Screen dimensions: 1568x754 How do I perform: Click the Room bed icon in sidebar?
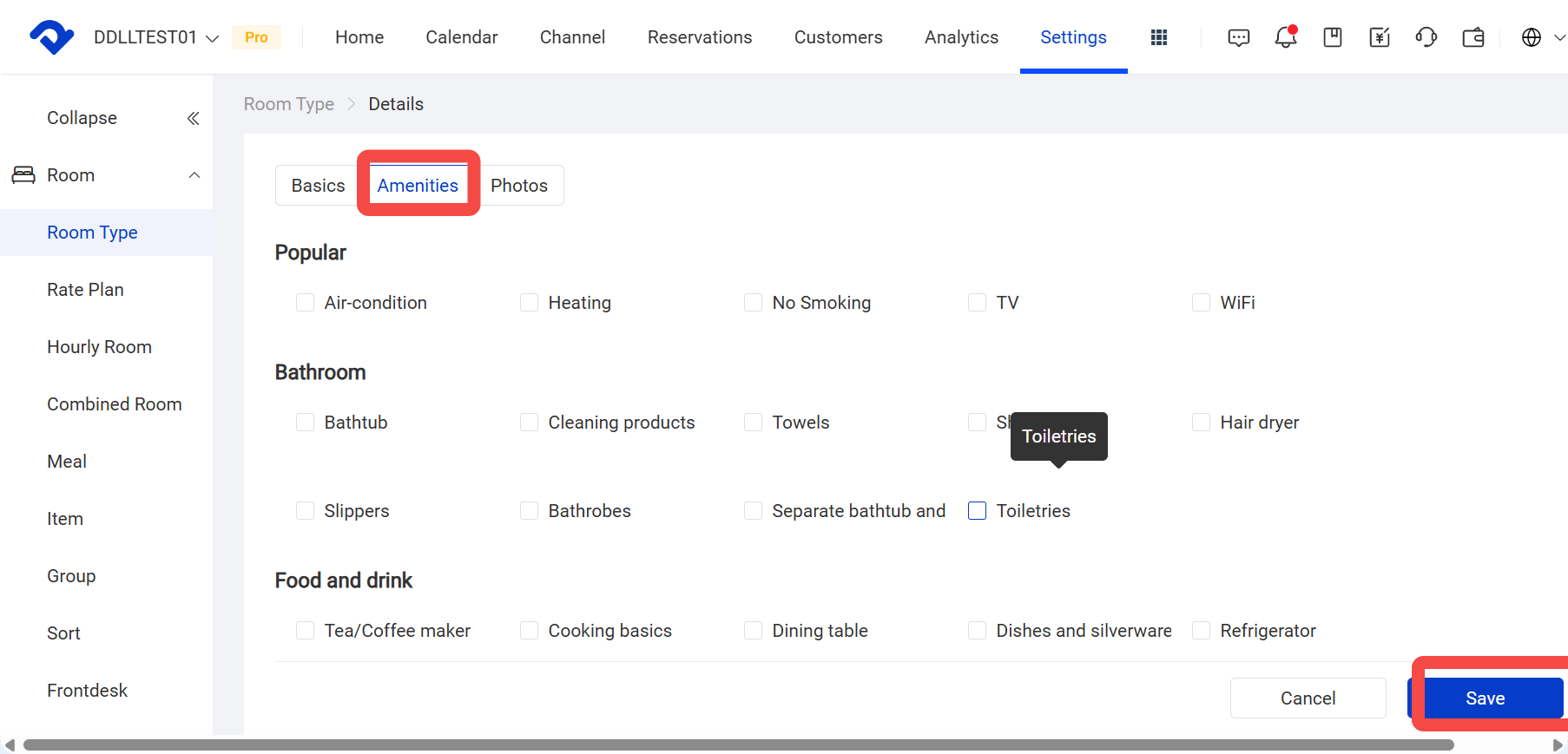pyautogui.click(x=23, y=175)
